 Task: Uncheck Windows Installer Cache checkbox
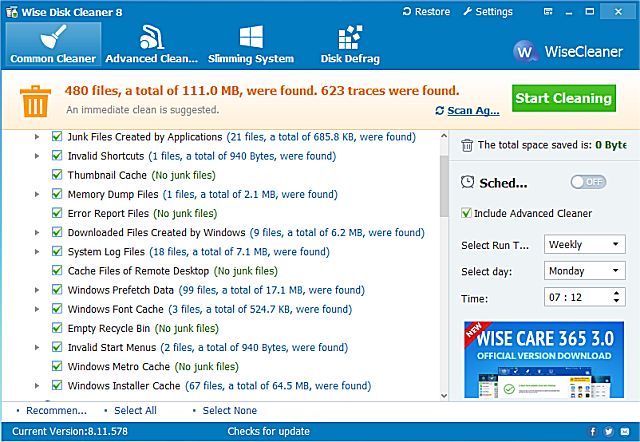click(x=57, y=385)
